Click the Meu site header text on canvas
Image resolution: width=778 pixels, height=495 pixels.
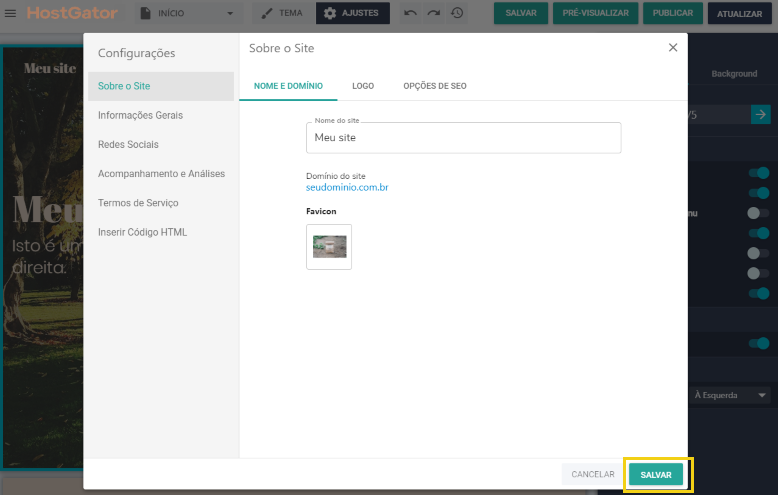pos(50,68)
